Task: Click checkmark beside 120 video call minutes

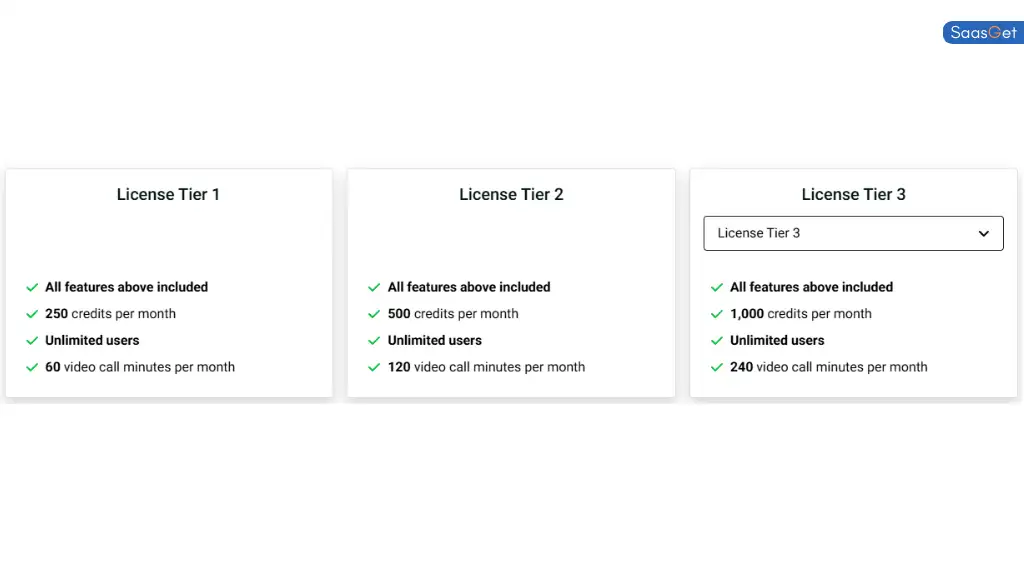Action: 374,368
